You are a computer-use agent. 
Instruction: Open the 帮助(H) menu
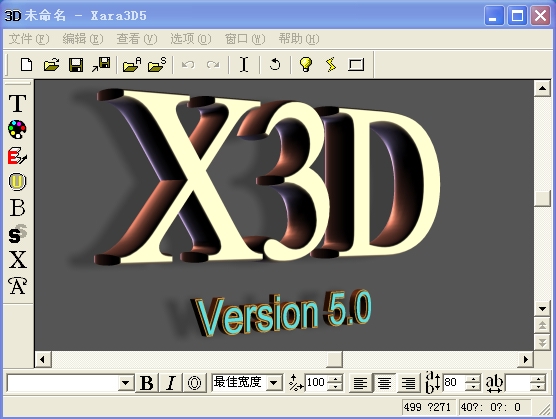pos(299,39)
